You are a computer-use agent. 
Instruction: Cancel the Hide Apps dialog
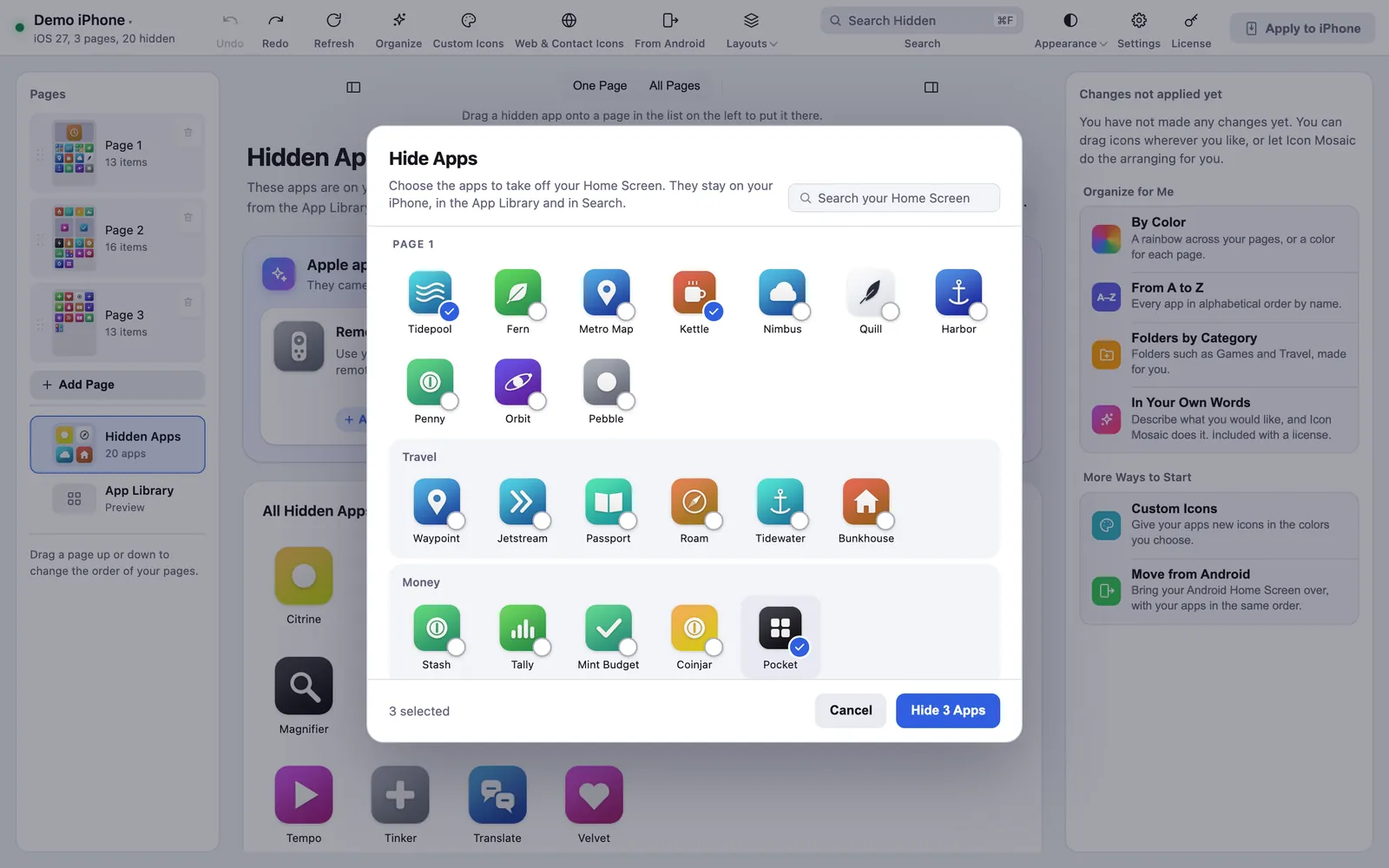[851, 710]
